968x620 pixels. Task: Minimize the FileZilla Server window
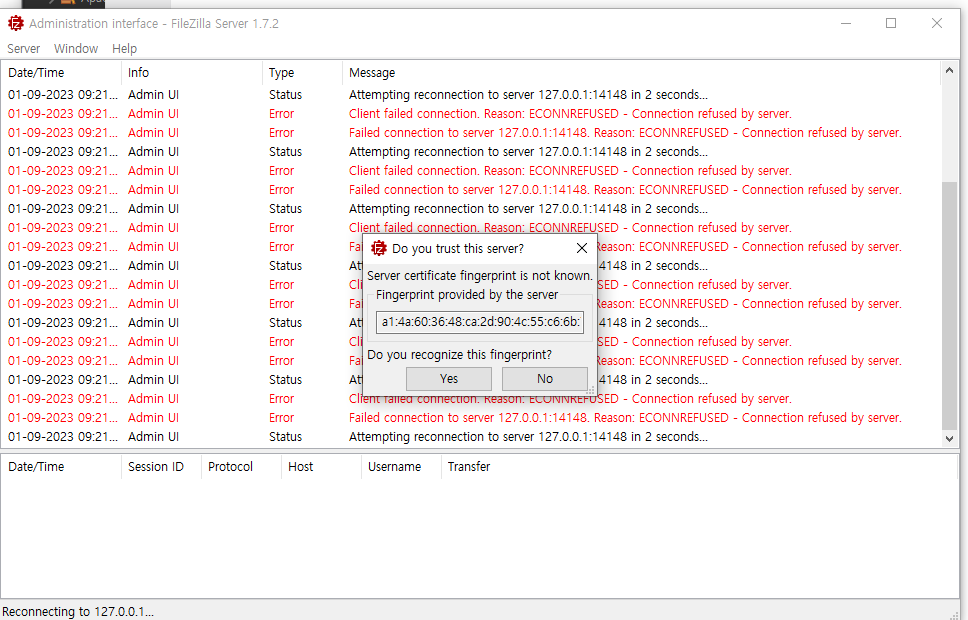(846, 23)
